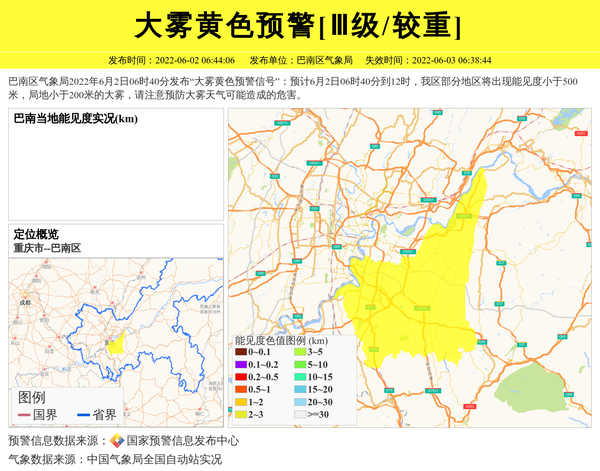The height and width of the screenshot is (471, 600).
Task: Click the National Warning Center logo icon
Action: (117, 441)
